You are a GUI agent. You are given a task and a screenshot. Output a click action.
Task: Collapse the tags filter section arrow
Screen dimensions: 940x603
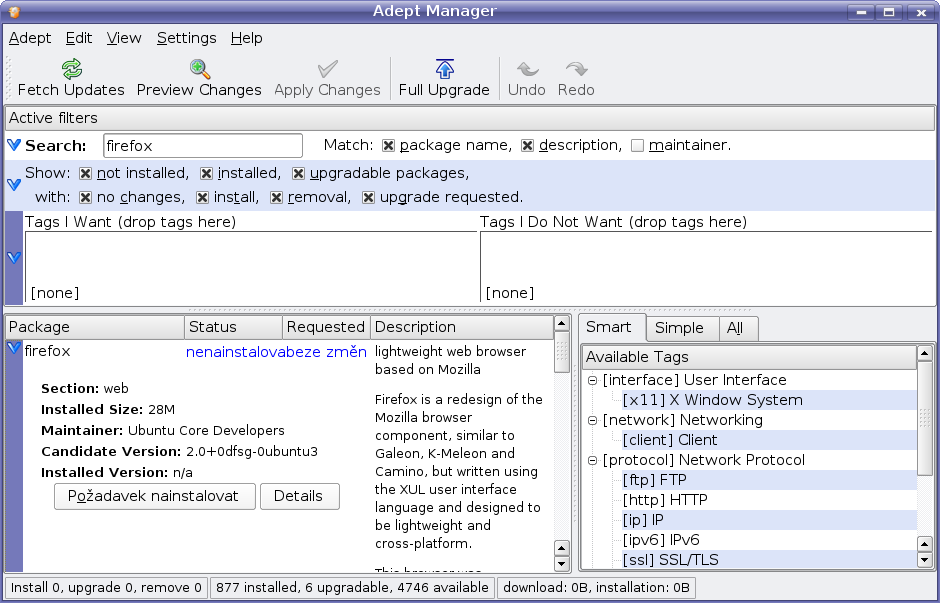(14, 258)
